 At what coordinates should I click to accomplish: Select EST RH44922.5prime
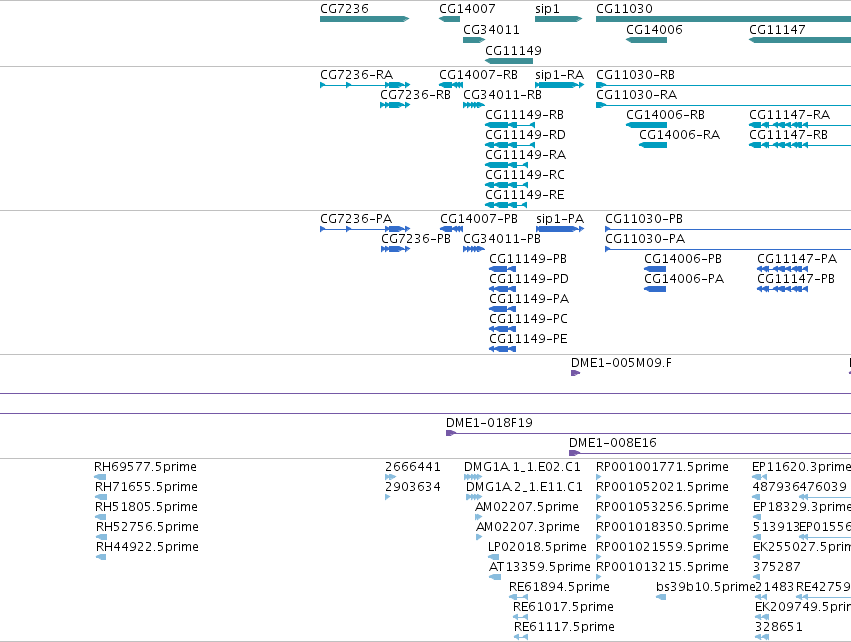click(101, 557)
